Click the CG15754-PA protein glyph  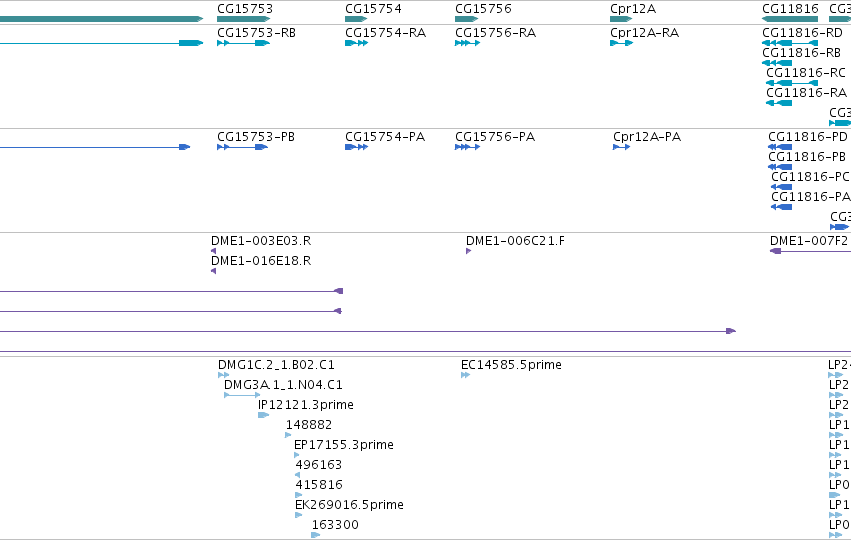pos(357,147)
